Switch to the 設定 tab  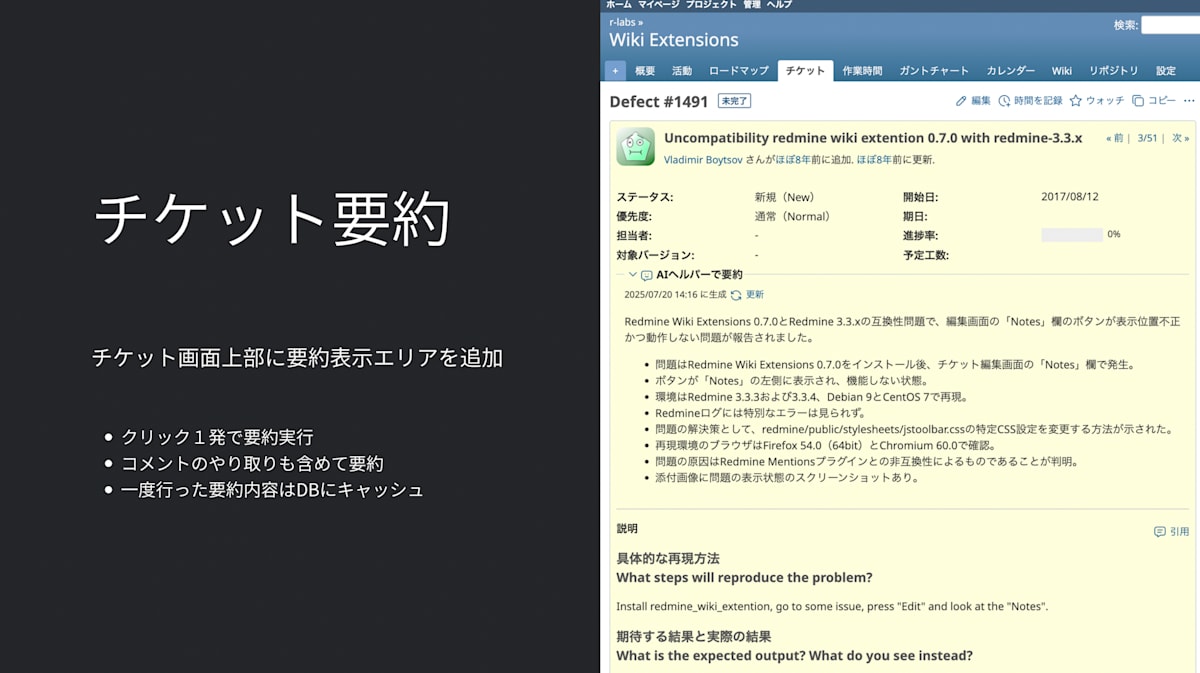1166,71
